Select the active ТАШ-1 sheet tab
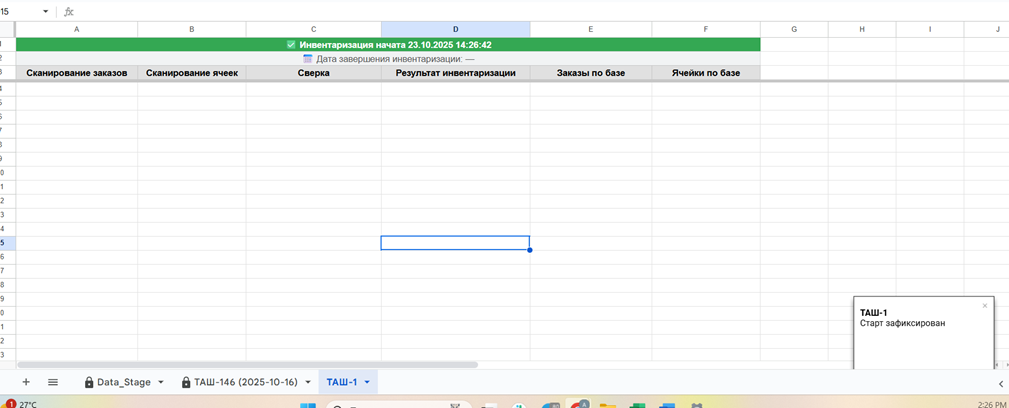Image resolution: width=1009 pixels, height=408 pixels. coord(348,382)
